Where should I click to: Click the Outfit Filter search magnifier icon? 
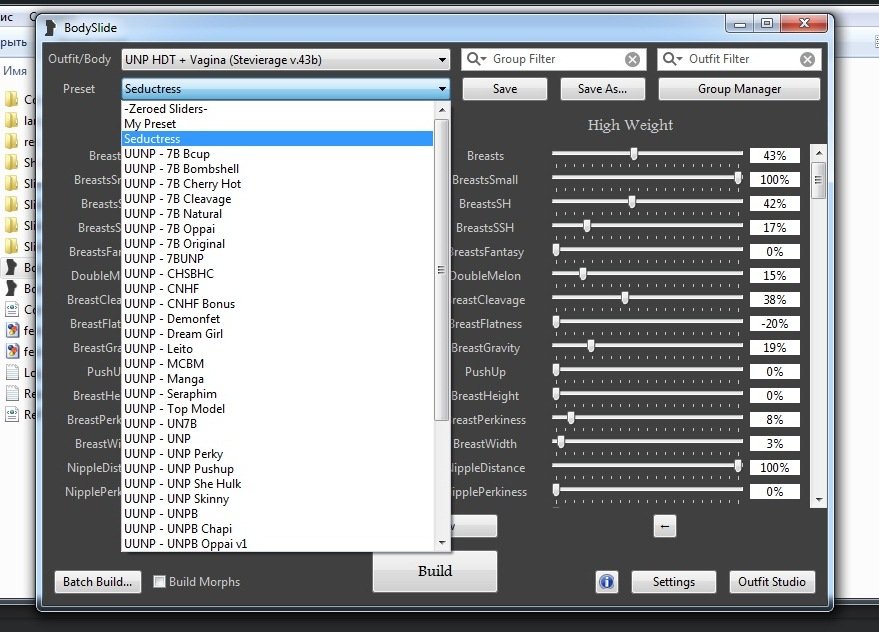tap(672, 60)
